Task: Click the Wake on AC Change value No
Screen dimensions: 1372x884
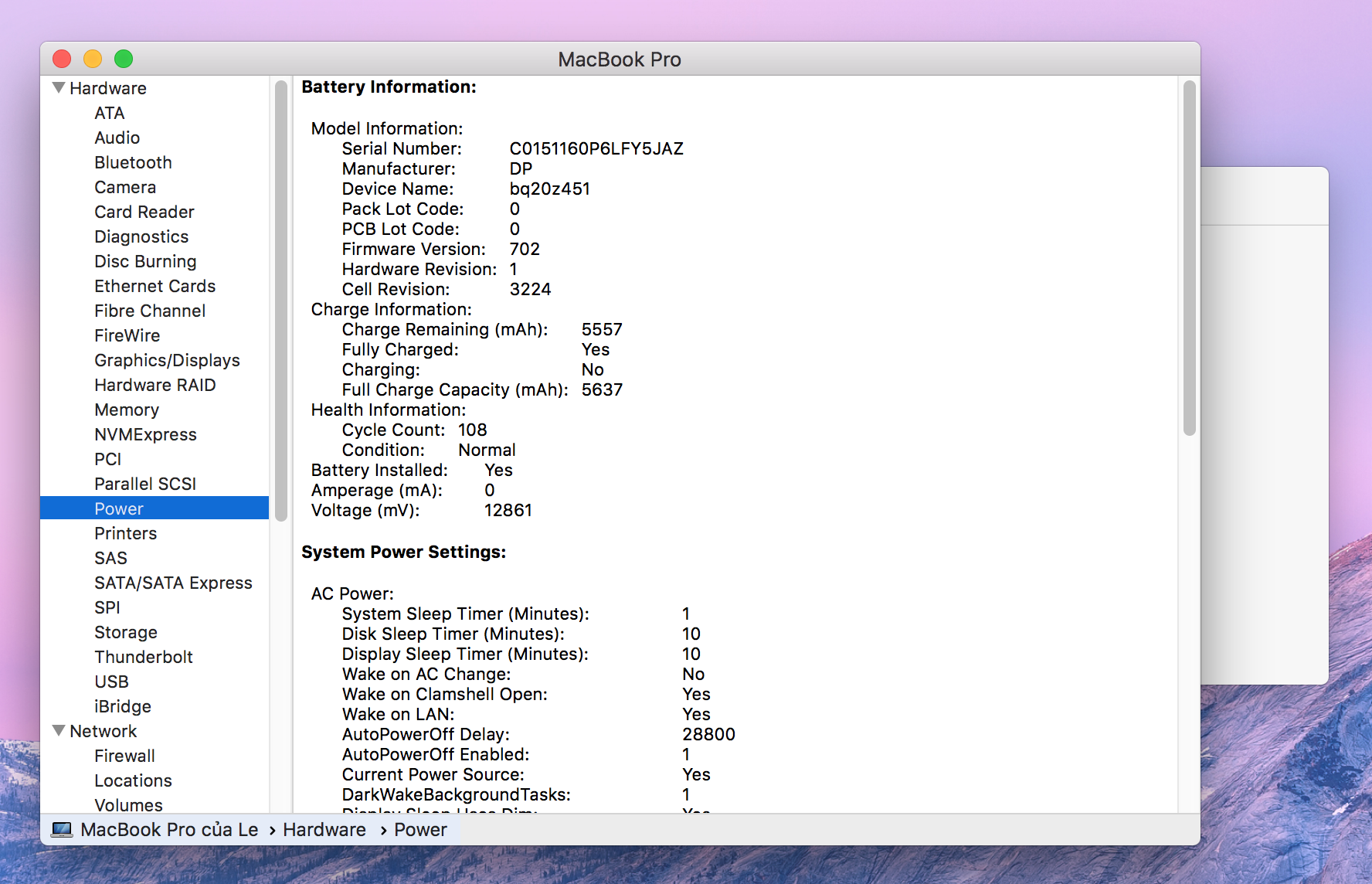Action: coord(693,674)
